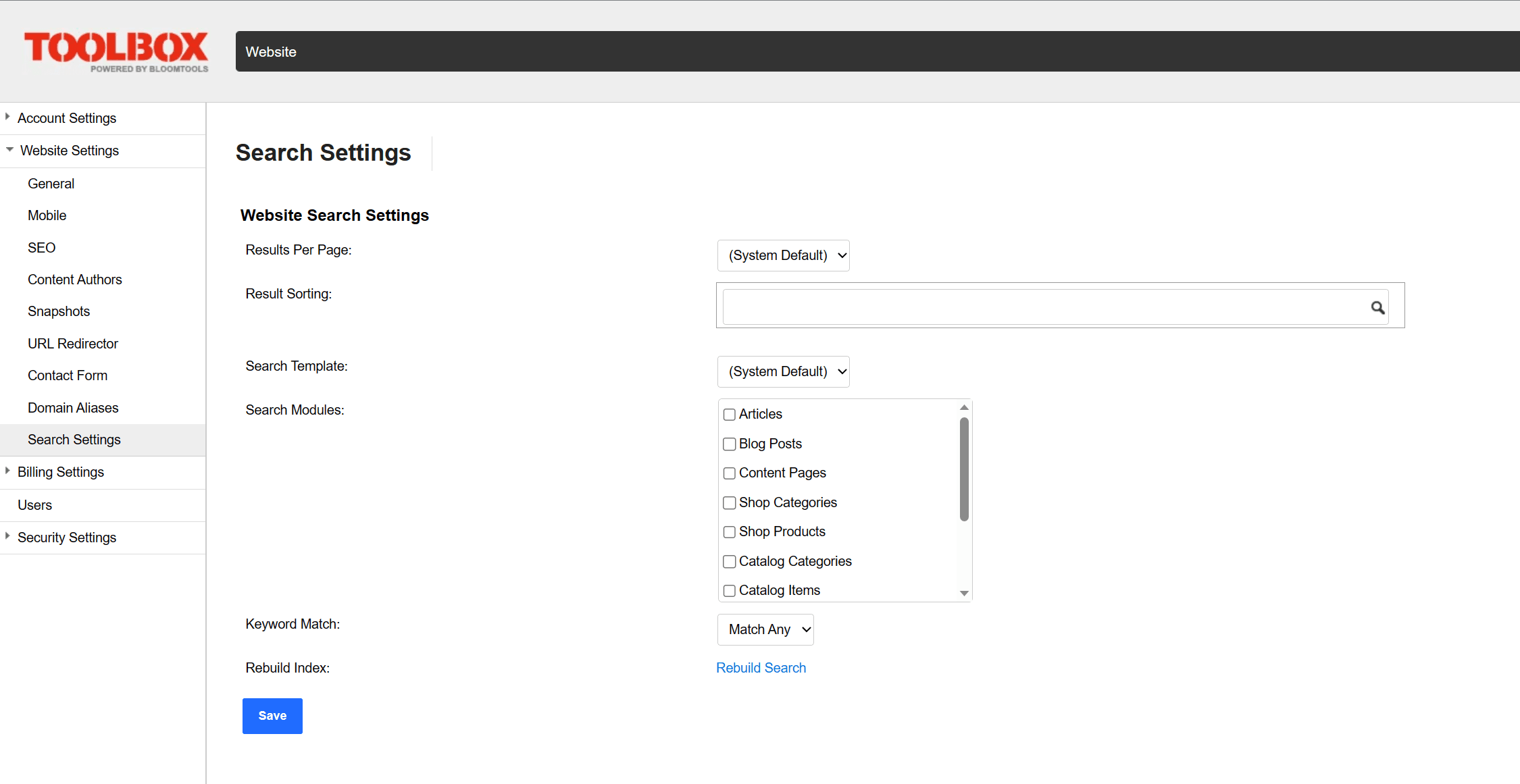Check the Articles module checkbox
Viewport: 1520px width, 784px height.
pyautogui.click(x=729, y=415)
